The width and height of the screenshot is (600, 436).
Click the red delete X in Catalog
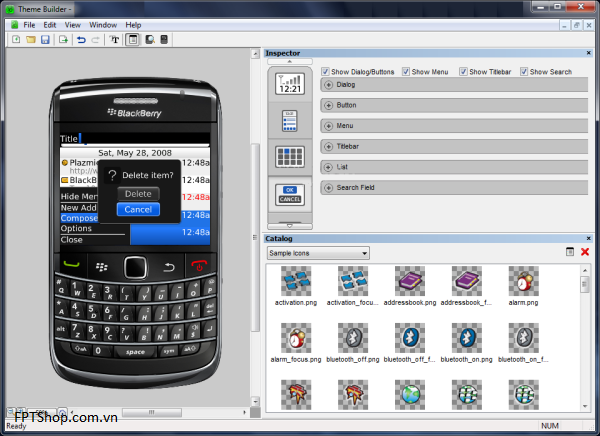[585, 252]
